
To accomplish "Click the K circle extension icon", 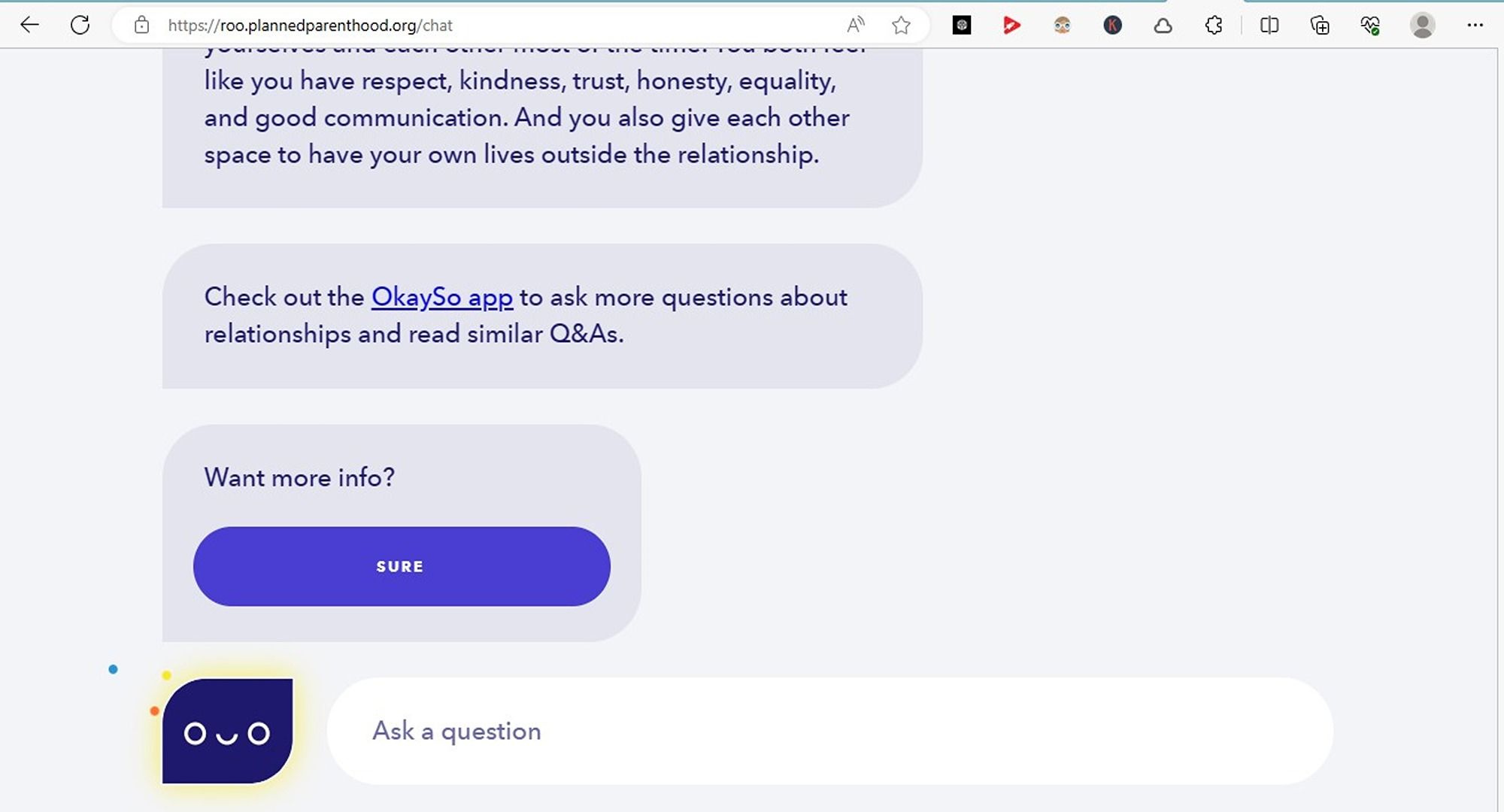I will (x=1112, y=26).
